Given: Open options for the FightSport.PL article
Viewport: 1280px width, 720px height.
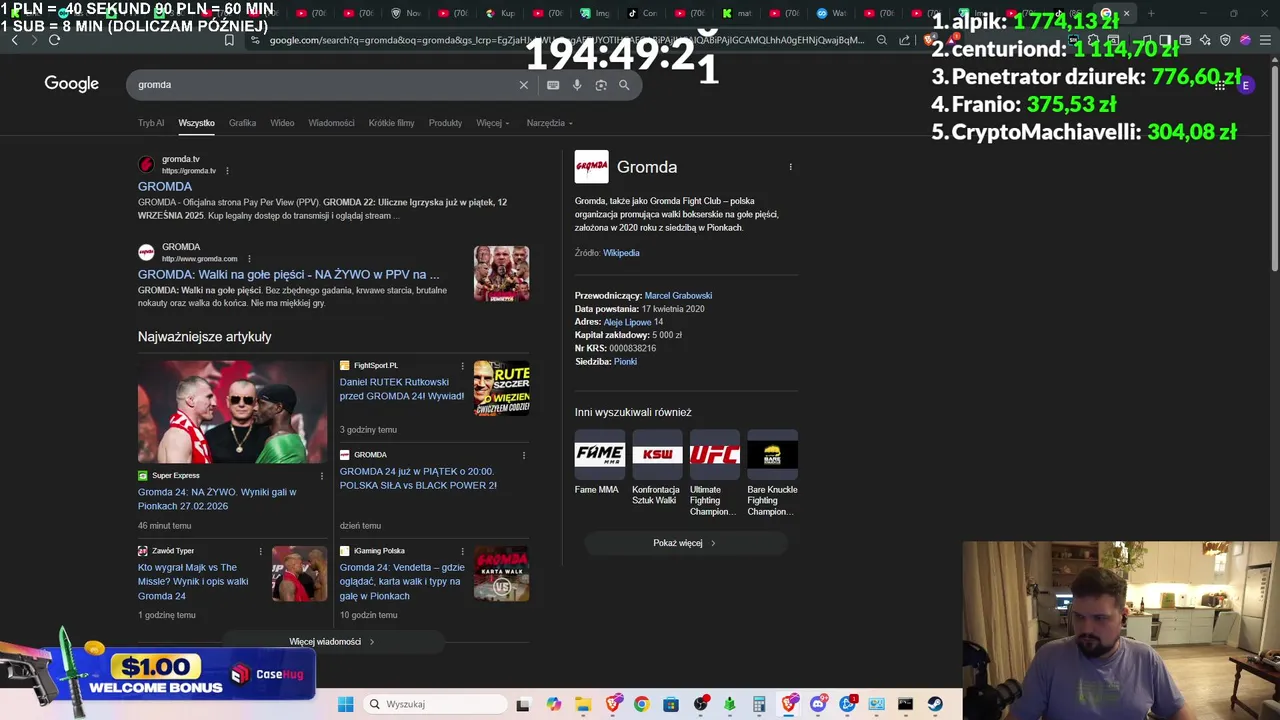Looking at the screenshot, I should (x=462, y=366).
